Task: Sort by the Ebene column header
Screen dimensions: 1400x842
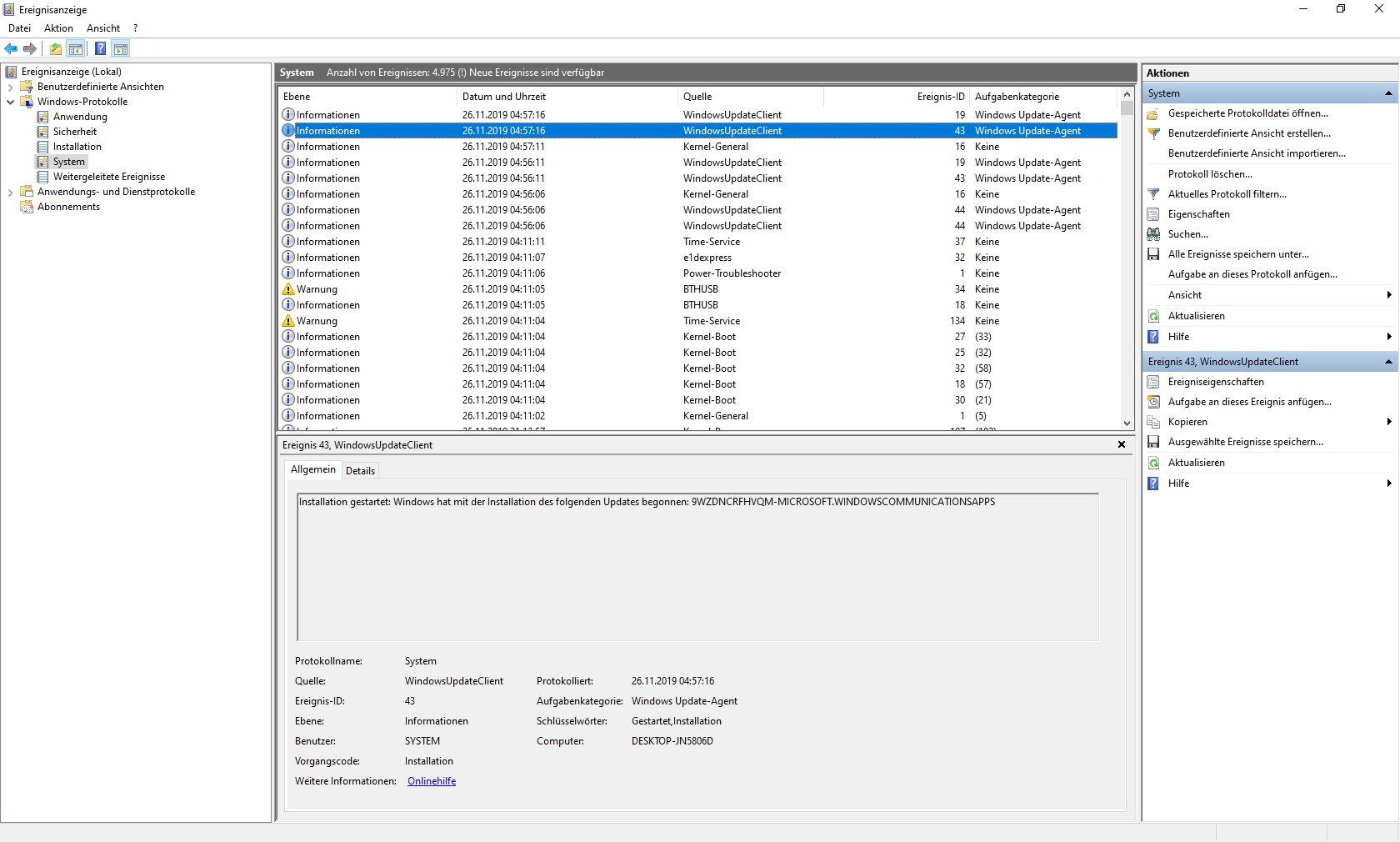Action: tap(367, 97)
